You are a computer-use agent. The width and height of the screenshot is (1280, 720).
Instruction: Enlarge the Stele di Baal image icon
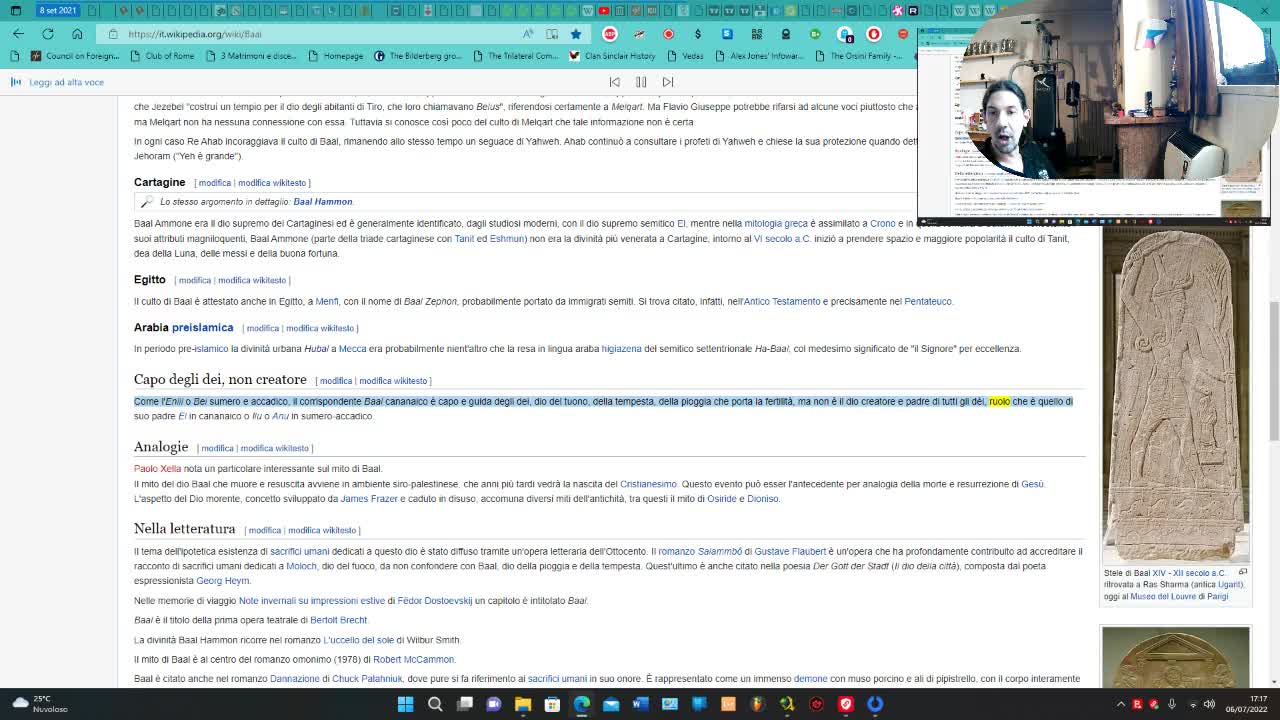pos(1242,573)
